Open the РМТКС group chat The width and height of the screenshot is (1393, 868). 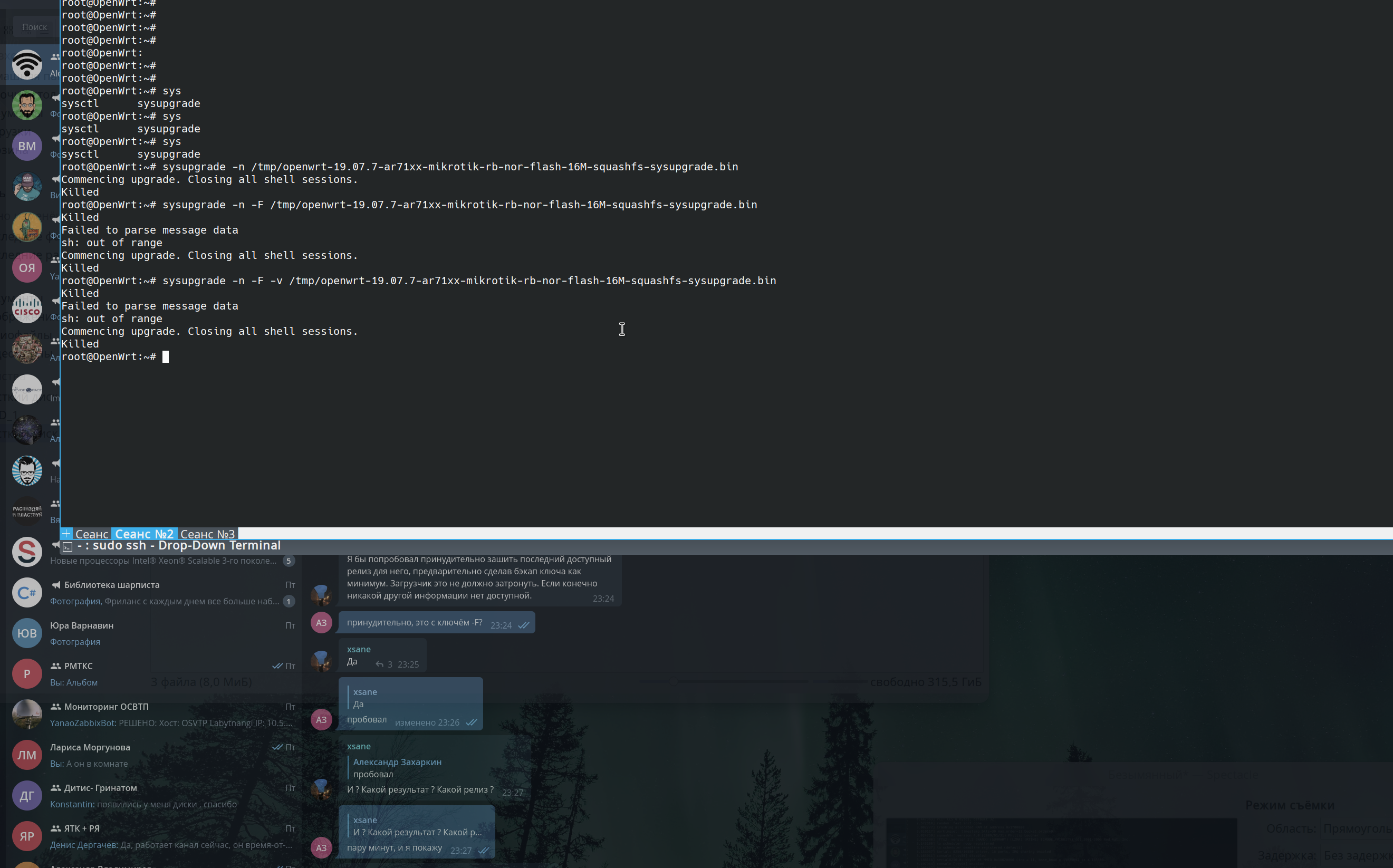click(154, 674)
